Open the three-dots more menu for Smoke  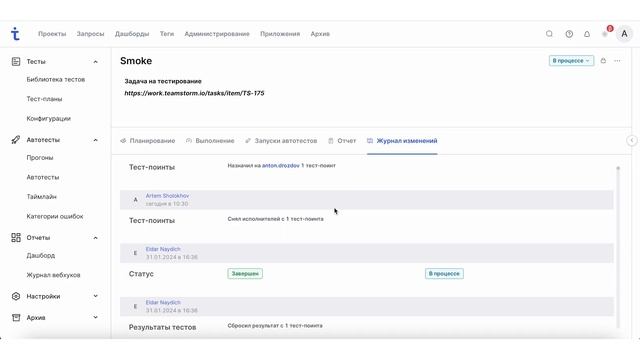point(617,61)
